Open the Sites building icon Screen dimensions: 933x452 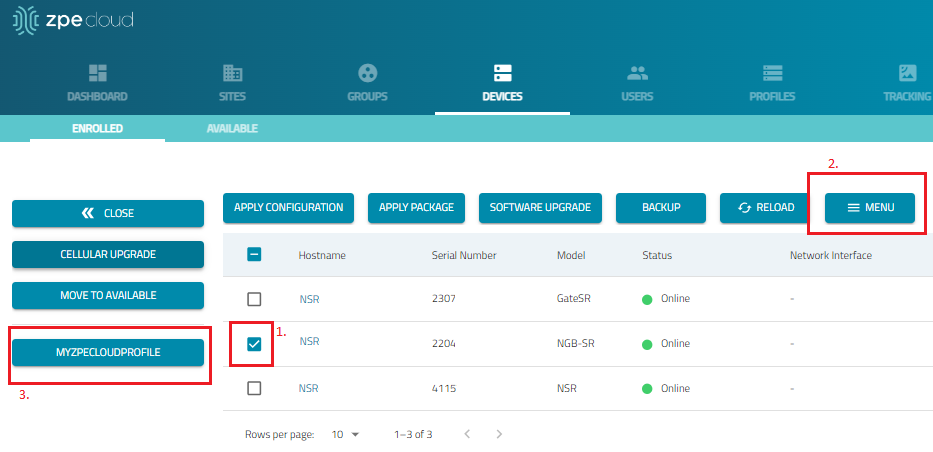232,73
